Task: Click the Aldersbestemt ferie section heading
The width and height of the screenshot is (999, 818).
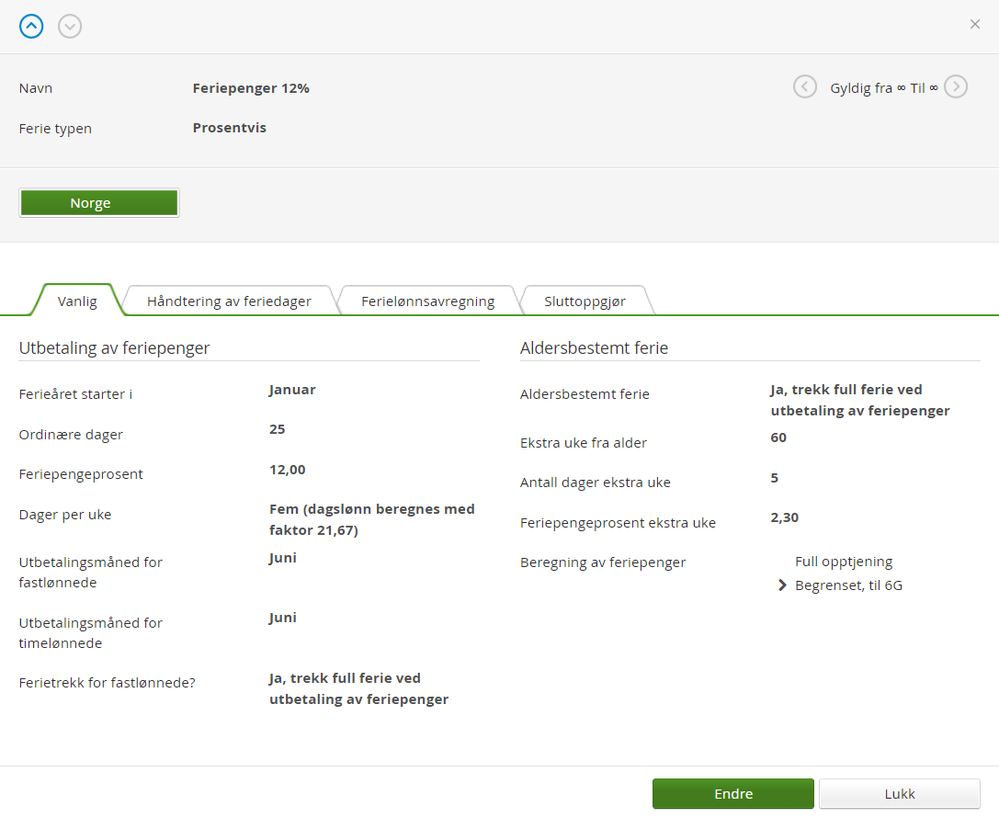Action: click(594, 348)
